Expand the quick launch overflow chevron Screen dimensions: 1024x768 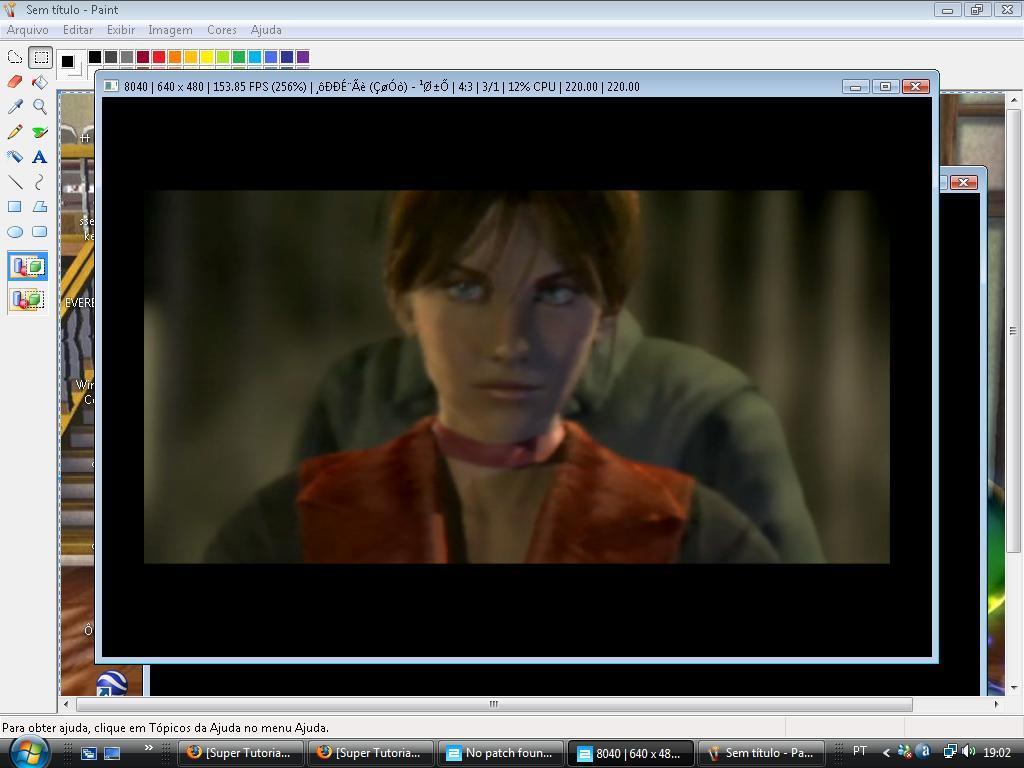pyautogui.click(x=149, y=748)
